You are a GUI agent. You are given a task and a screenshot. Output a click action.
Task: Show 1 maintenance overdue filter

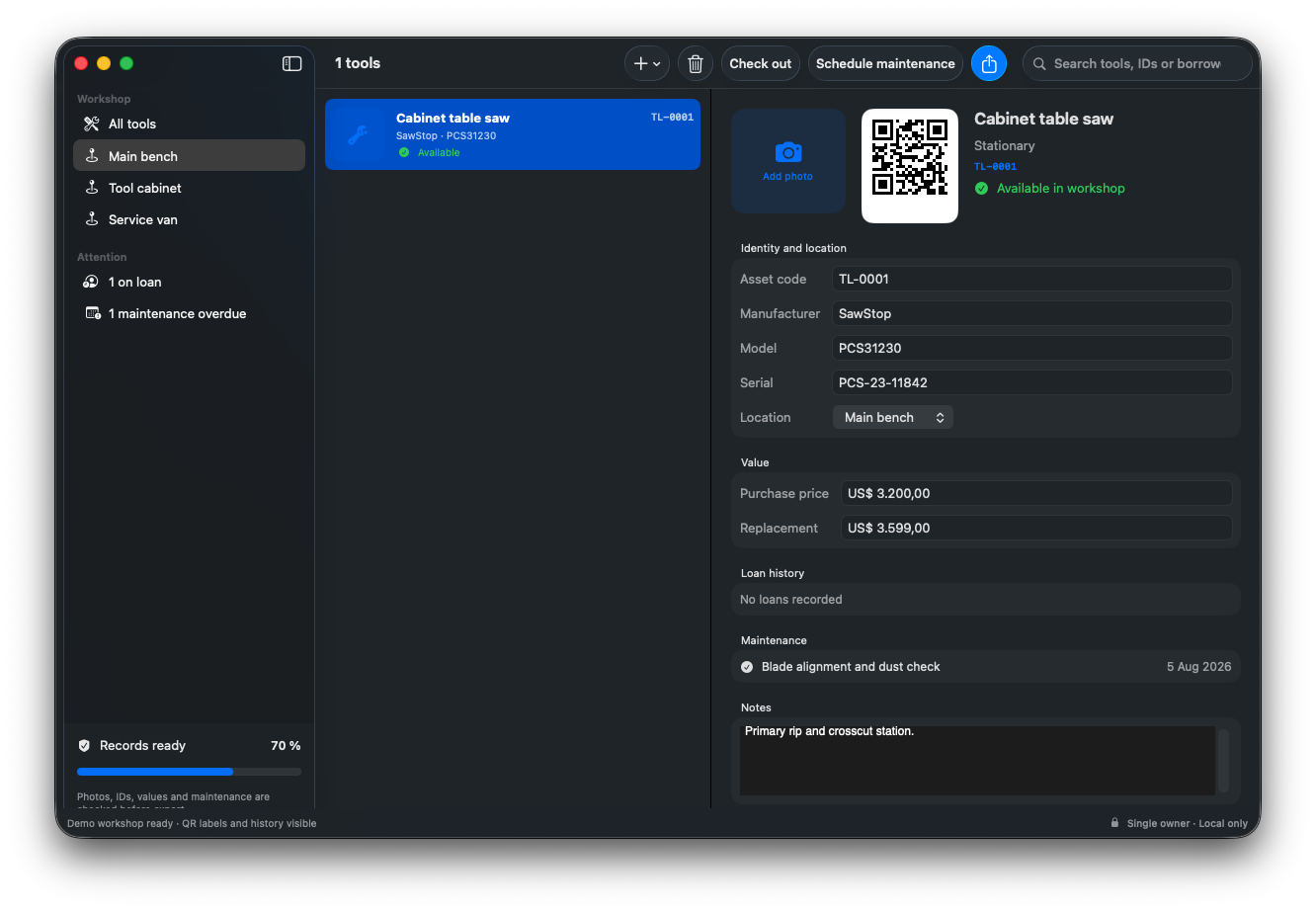pos(189,313)
